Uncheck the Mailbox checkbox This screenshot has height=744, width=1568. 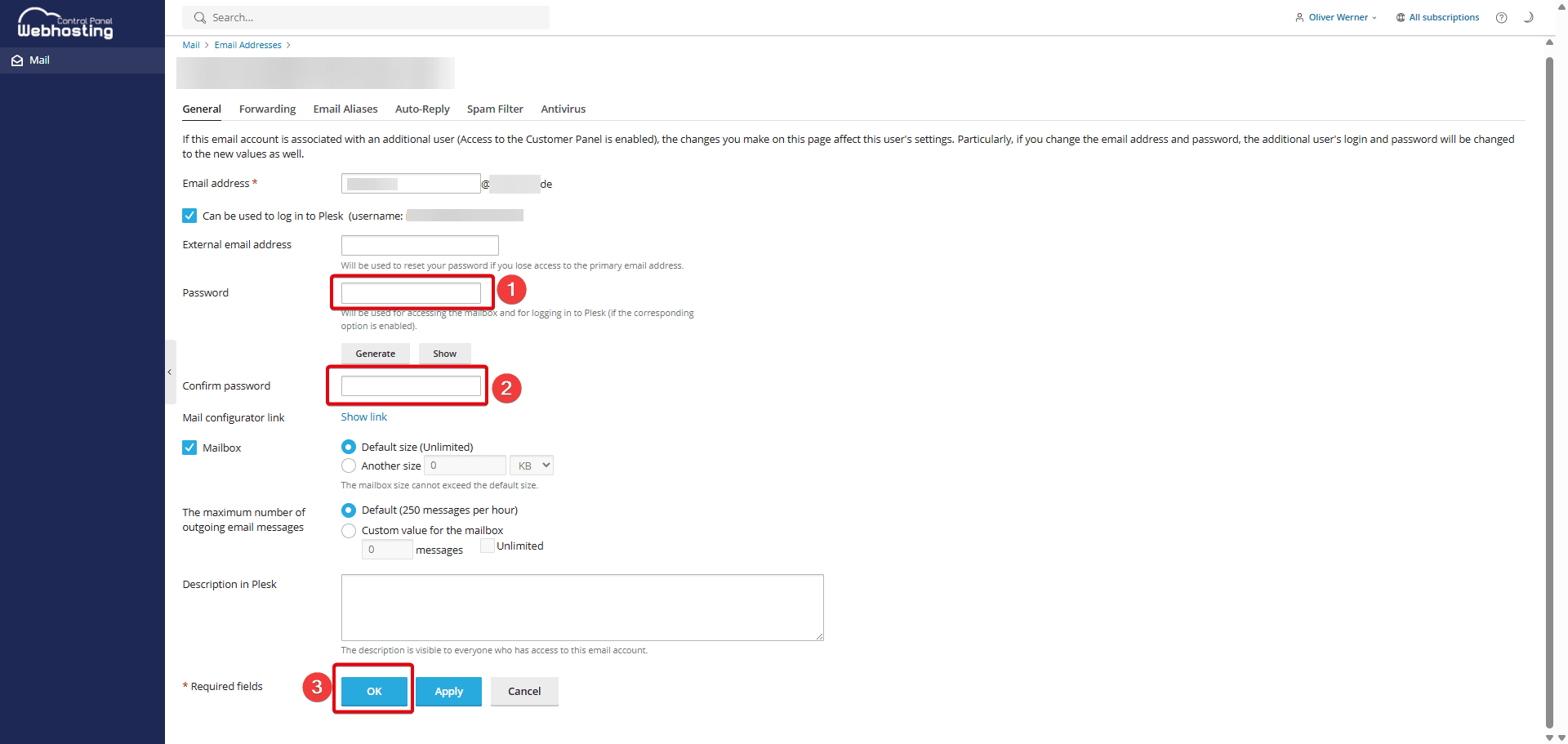(189, 448)
